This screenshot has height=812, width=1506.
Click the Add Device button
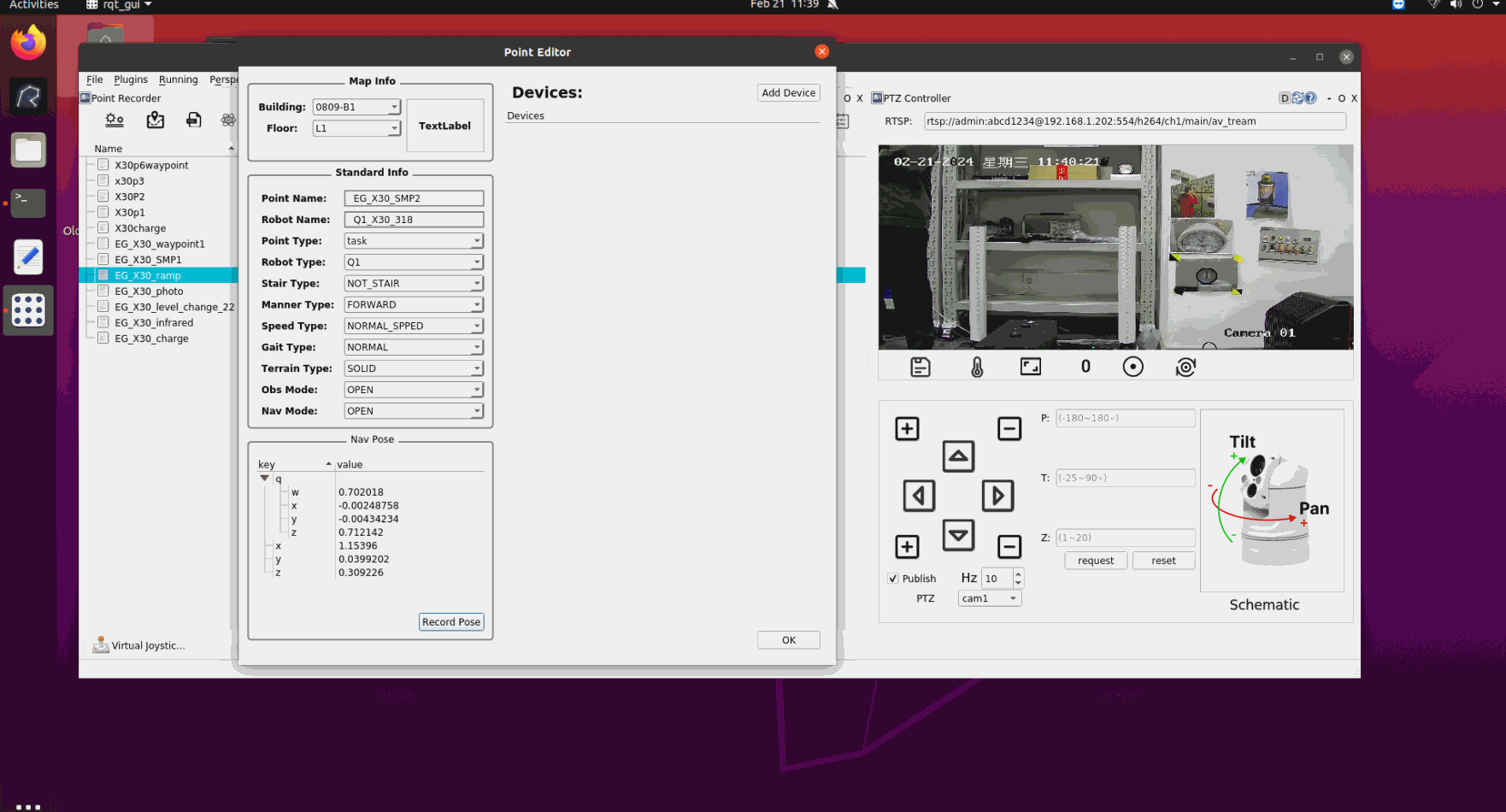click(x=788, y=93)
